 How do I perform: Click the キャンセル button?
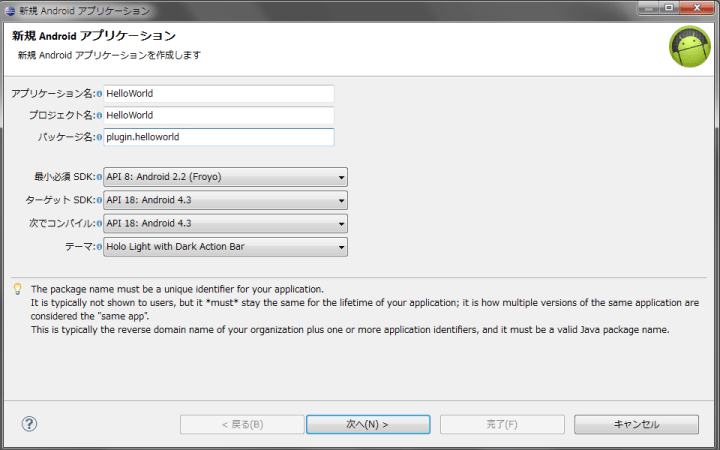(x=636, y=425)
